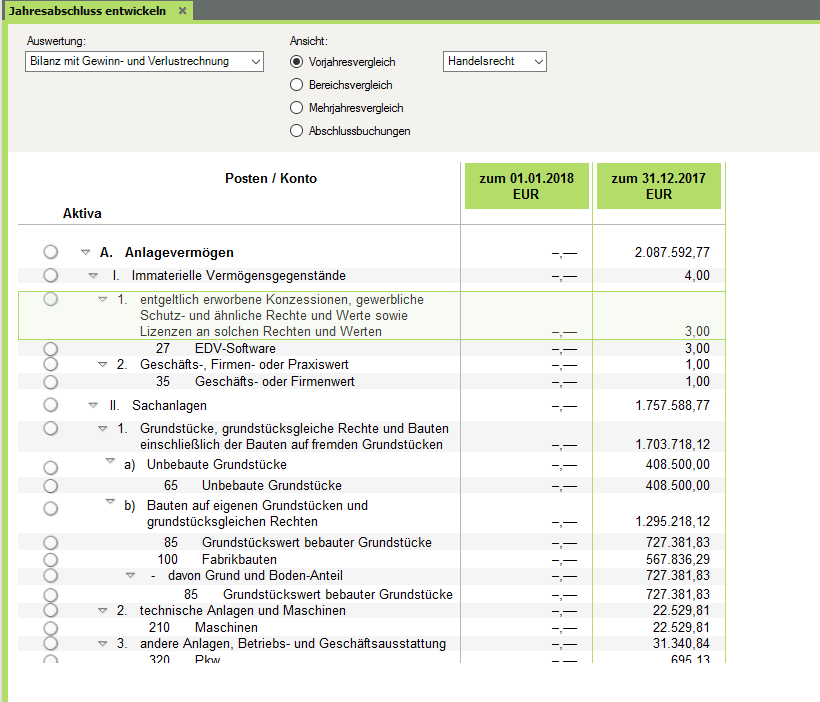
Task: Collapse Unbebaute Grundstücke subgroup a)
Action: coord(110,462)
